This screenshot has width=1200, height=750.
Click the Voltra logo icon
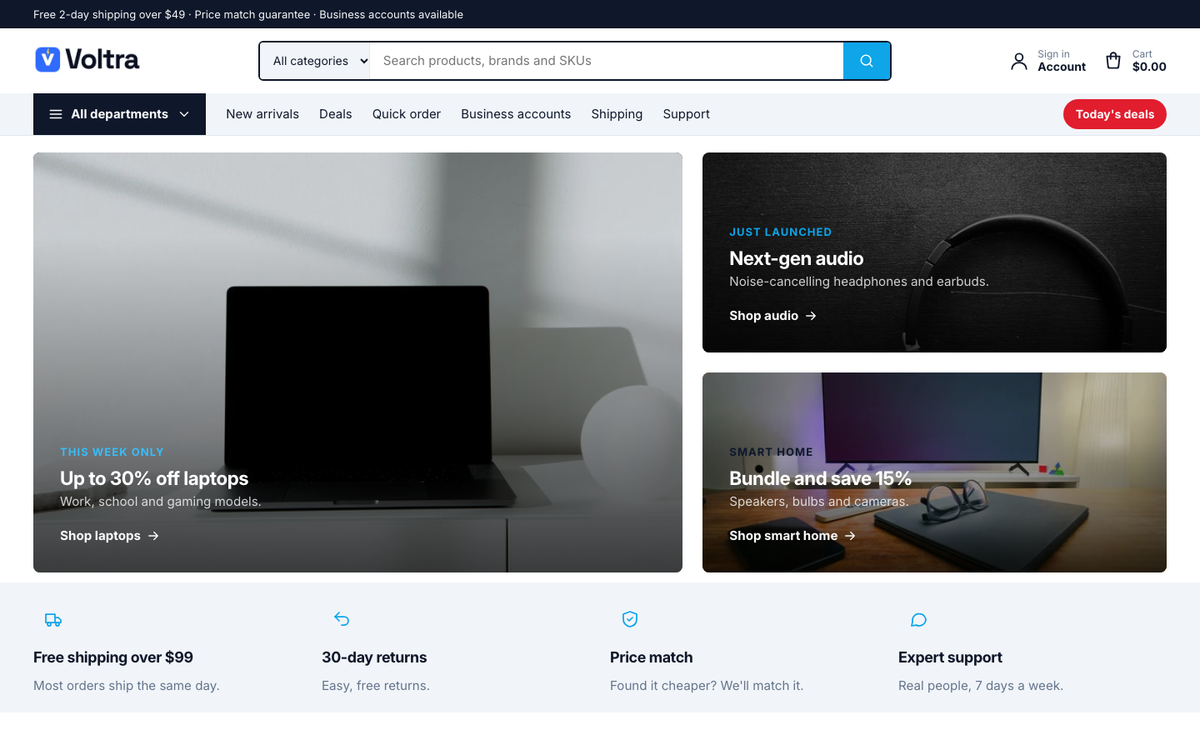coord(47,60)
